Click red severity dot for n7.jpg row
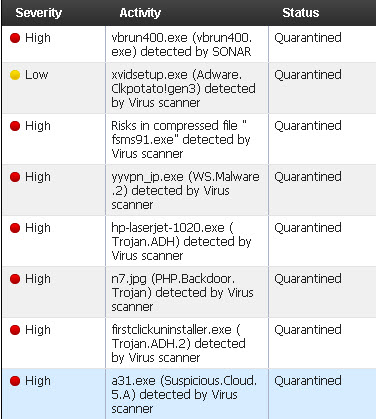The image size is (376, 419). 15,279
